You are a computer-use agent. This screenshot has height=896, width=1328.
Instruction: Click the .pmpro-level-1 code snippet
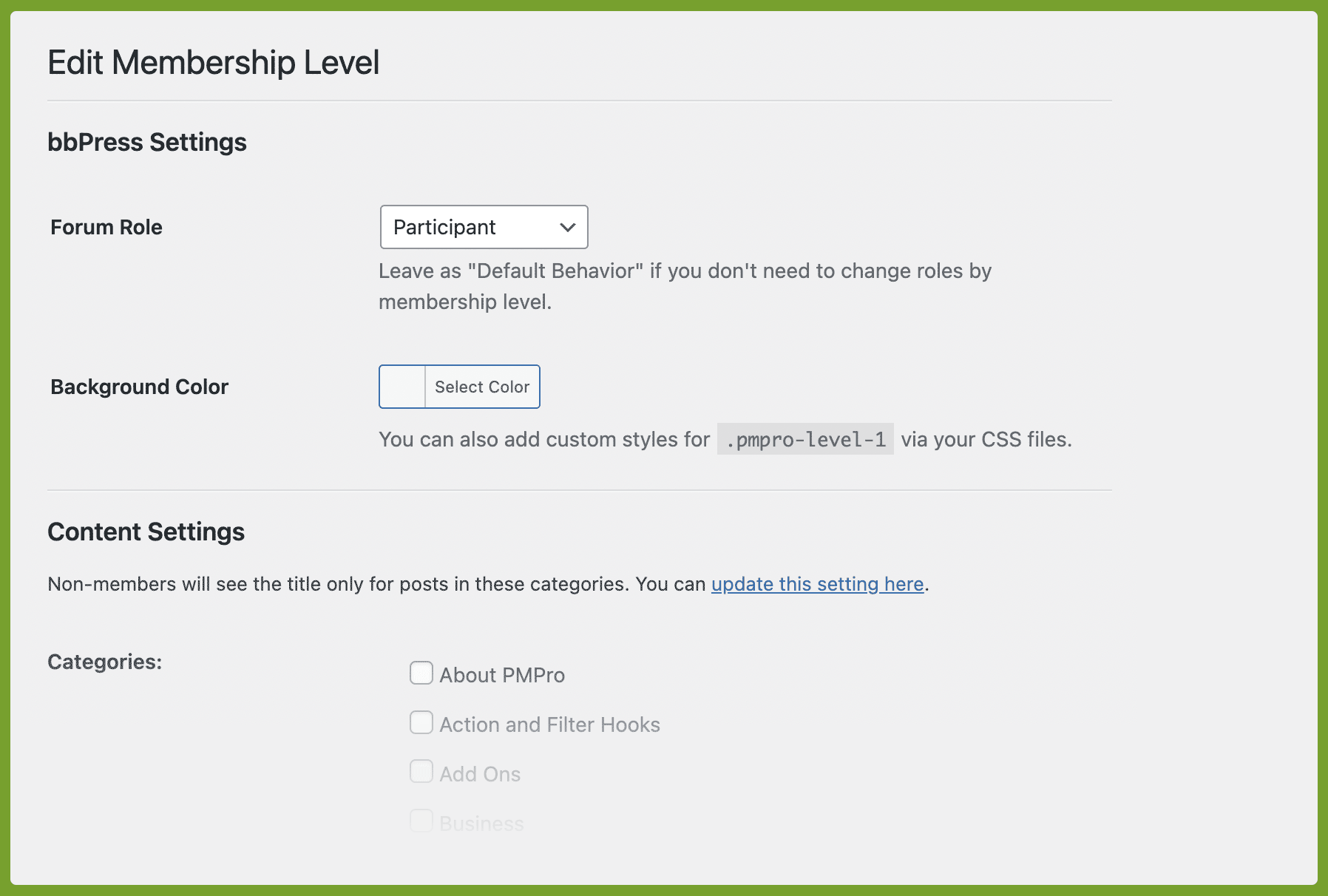coord(805,439)
